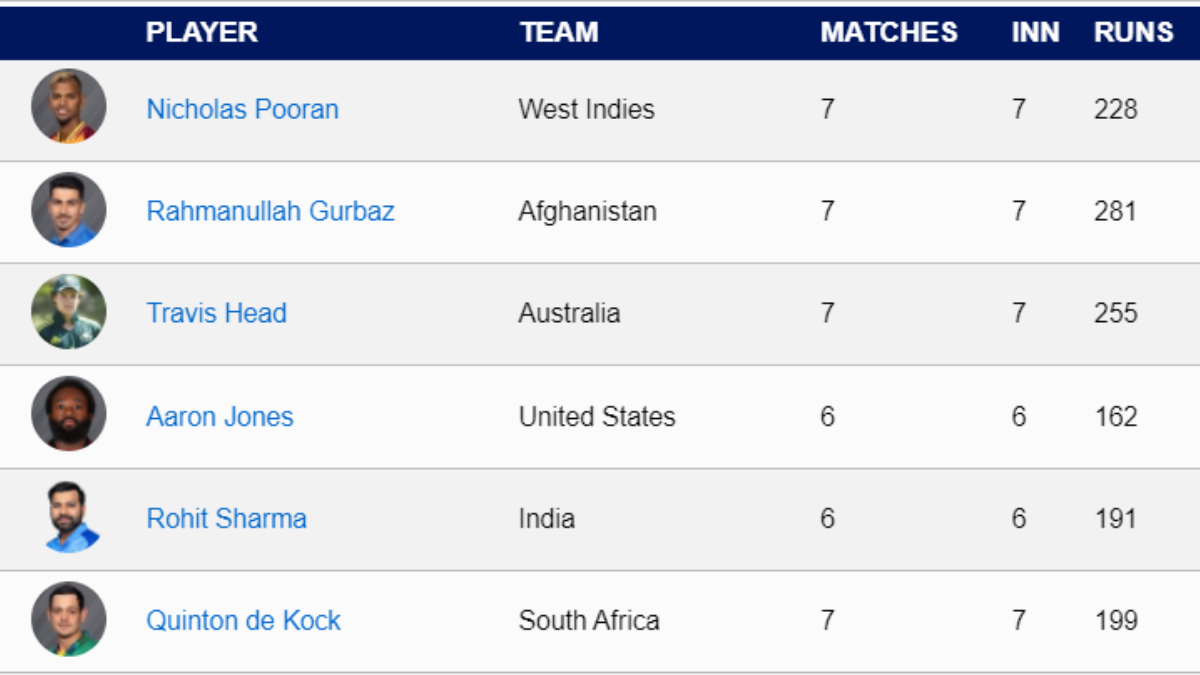Follow the Travis Head name link
This screenshot has height=675, width=1200.
[216, 313]
